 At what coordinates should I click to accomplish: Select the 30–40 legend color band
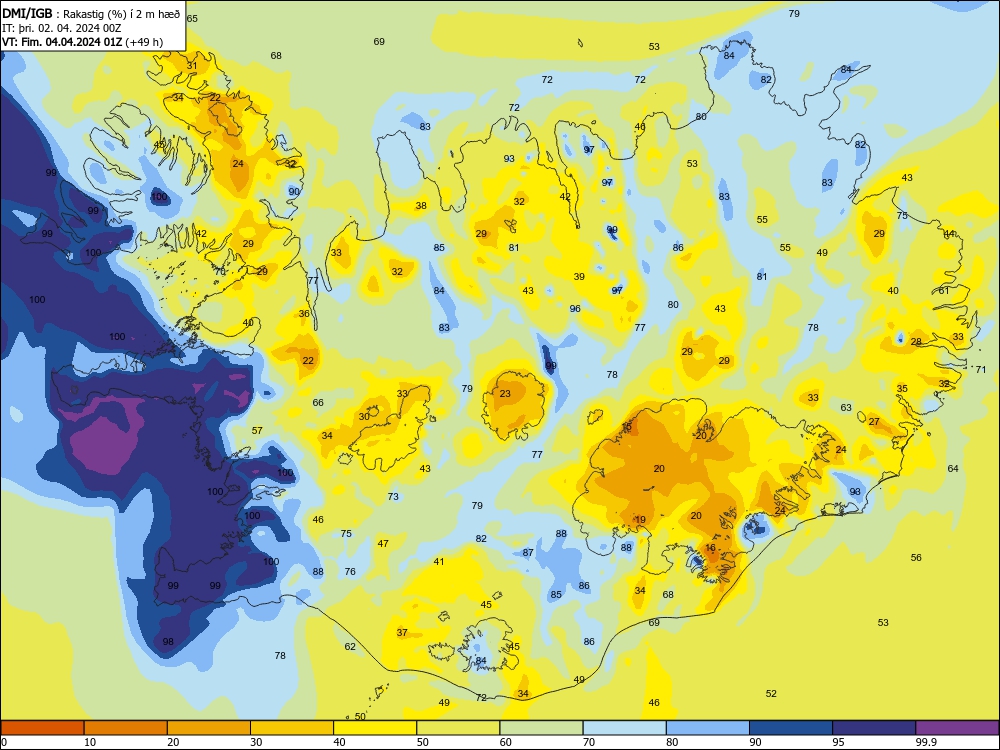click(x=292, y=728)
